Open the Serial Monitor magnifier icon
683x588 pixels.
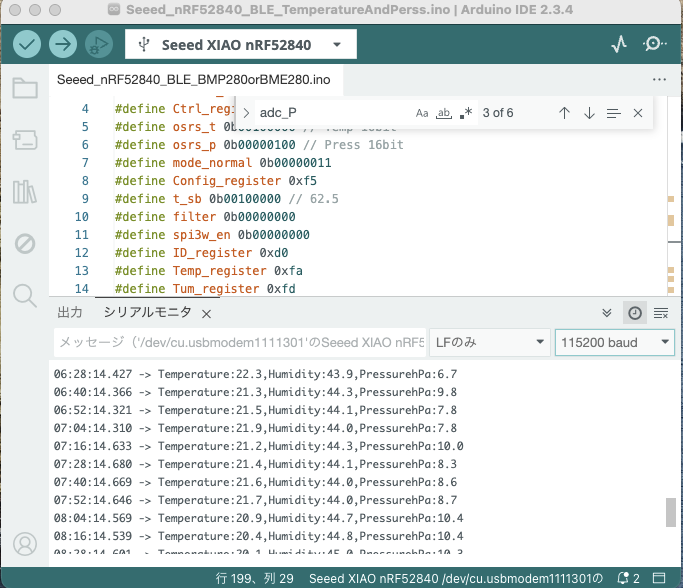click(654, 44)
